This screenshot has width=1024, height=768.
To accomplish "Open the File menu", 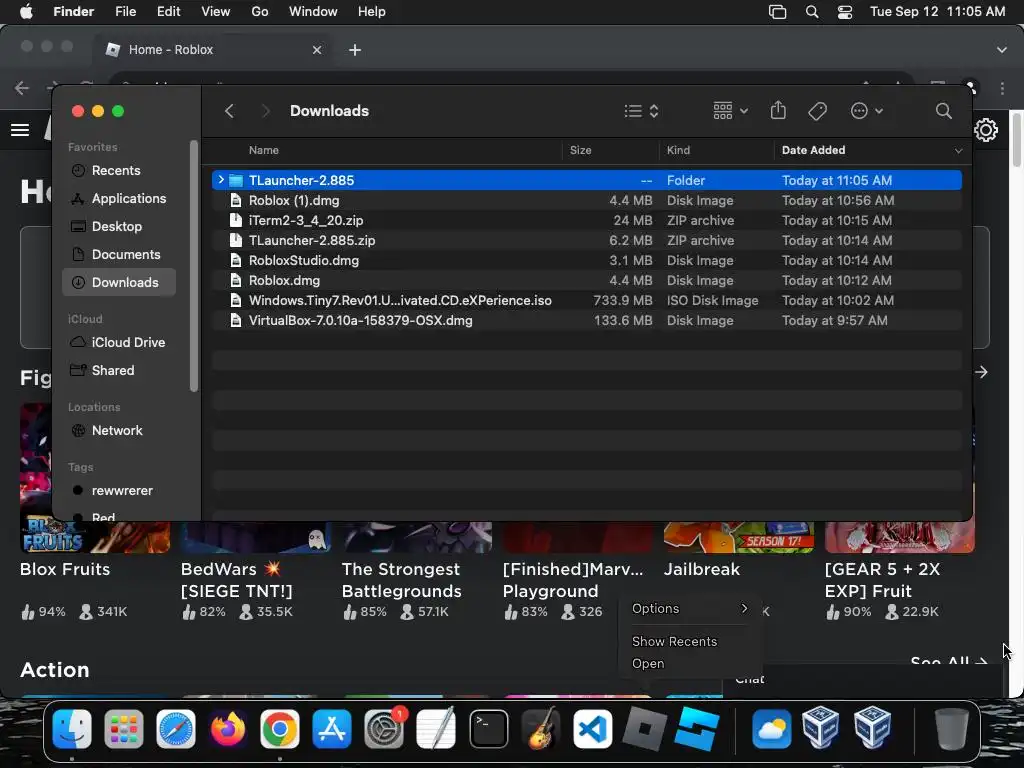I will click(x=125, y=12).
